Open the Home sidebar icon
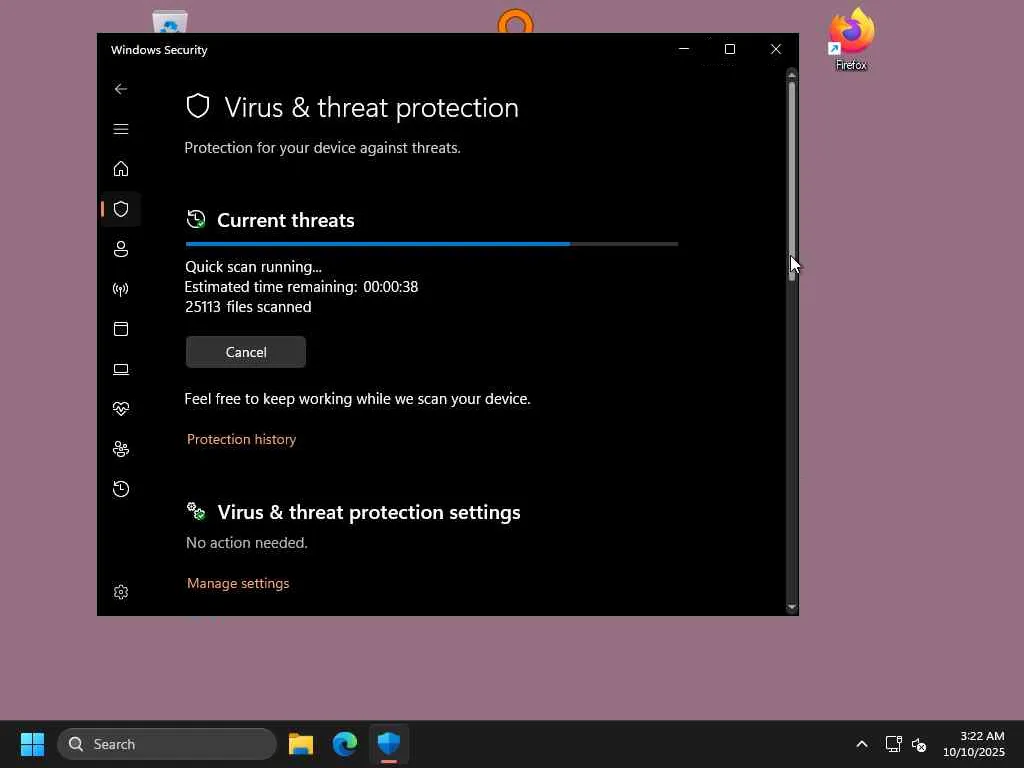The height and width of the screenshot is (768, 1024). point(121,168)
